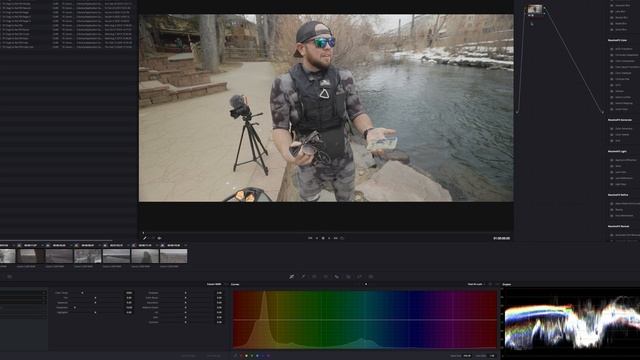Select the blue hue curve swatch
640x360 pixels.
tap(263, 356)
